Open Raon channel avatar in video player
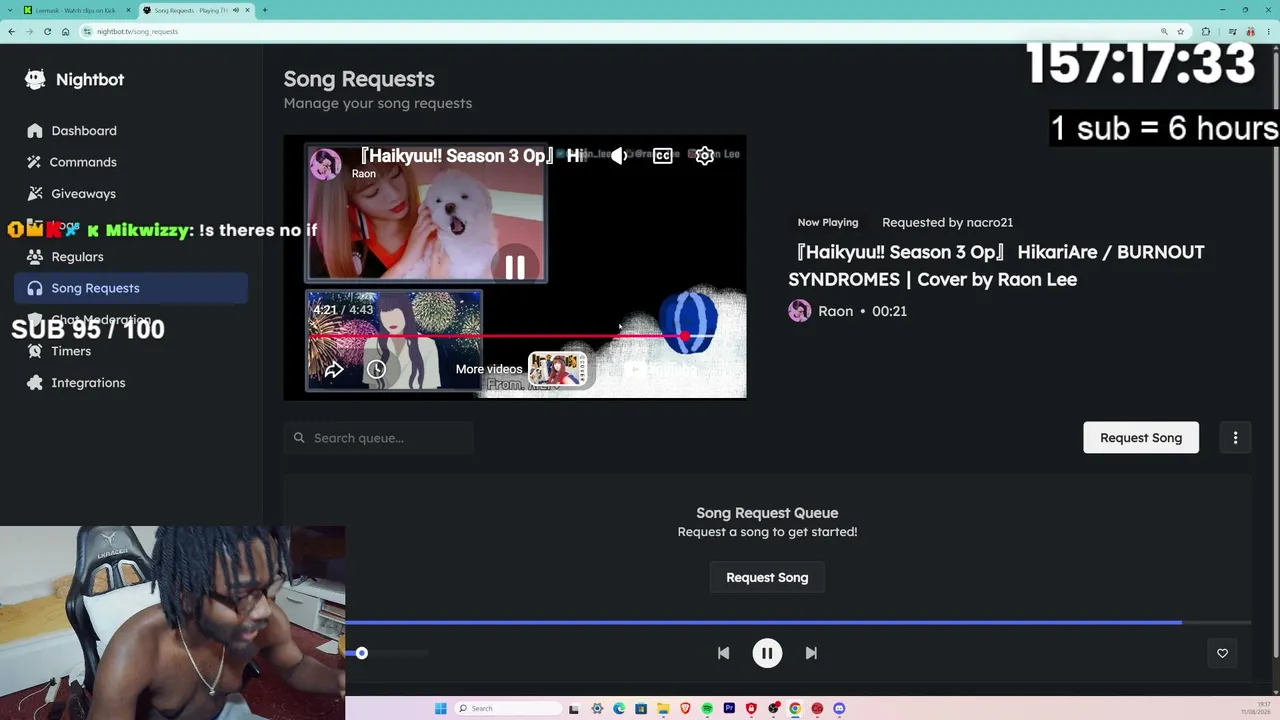Image resolution: width=1280 pixels, height=720 pixels. click(x=325, y=164)
